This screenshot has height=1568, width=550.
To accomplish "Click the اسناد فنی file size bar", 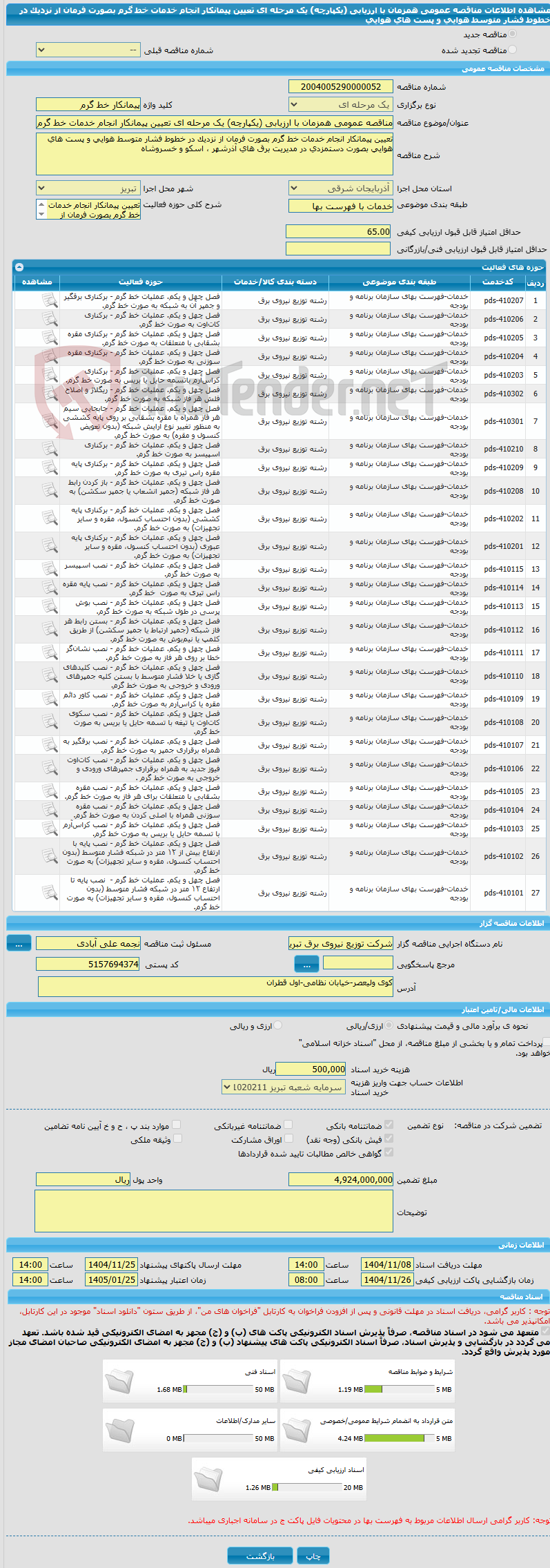I will pyautogui.click(x=219, y=1389).
